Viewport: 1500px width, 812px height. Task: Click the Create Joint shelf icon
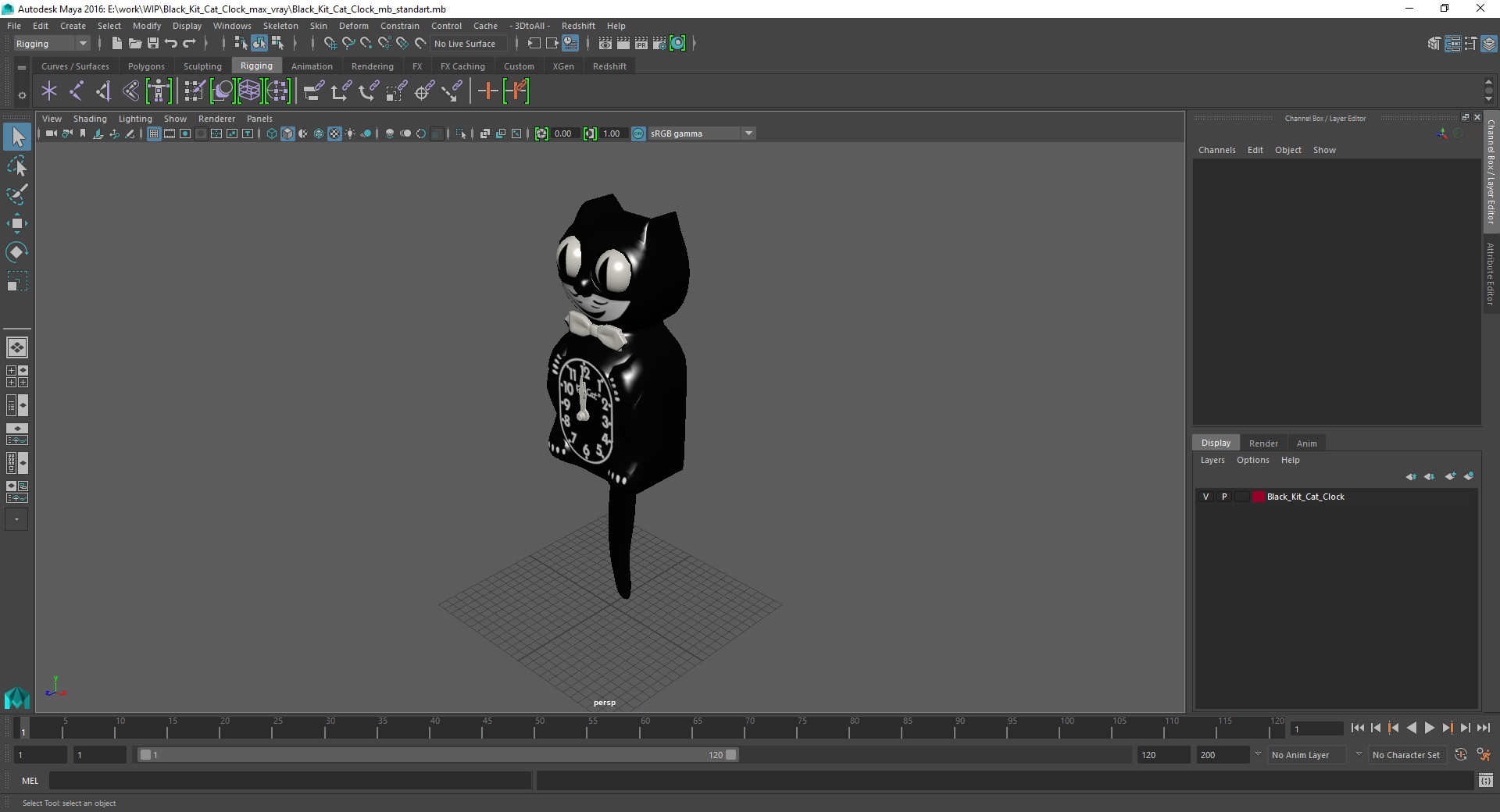(x=77, y=91)
